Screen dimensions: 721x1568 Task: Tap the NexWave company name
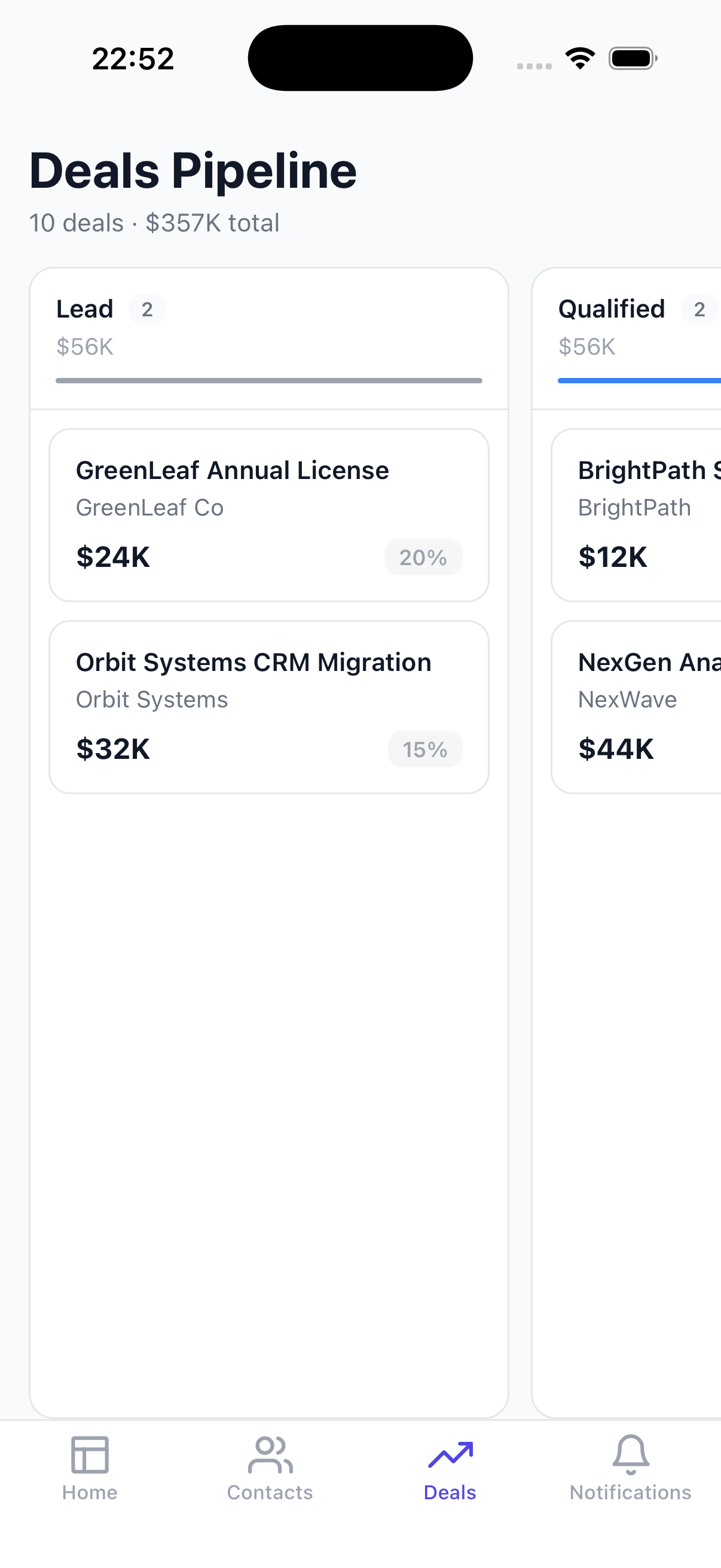pos(627,700)
